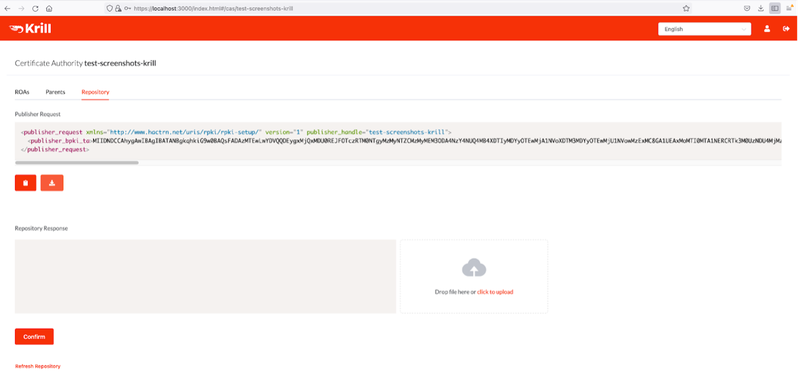
Task: Select the Repository tab
Action: tap(95, 92)
